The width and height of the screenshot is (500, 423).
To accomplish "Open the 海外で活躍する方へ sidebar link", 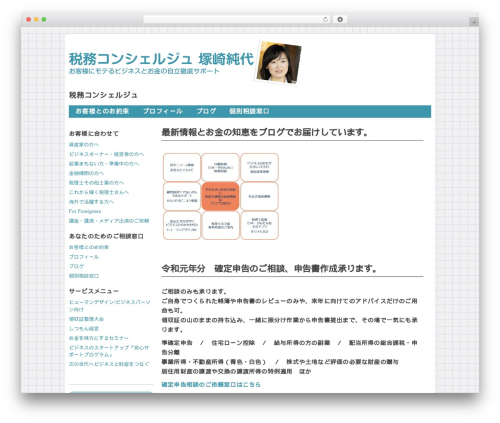I will tap(91, 202).
